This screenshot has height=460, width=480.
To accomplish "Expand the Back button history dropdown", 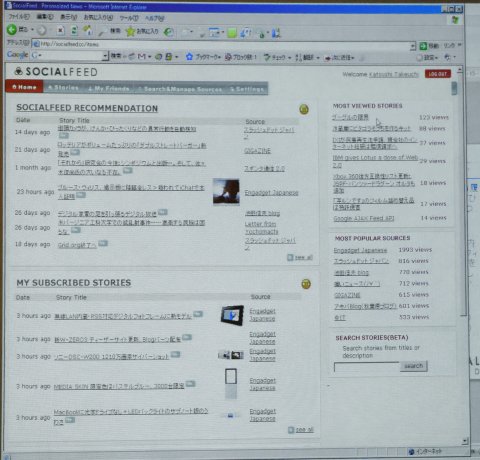I will coord(33,30).
